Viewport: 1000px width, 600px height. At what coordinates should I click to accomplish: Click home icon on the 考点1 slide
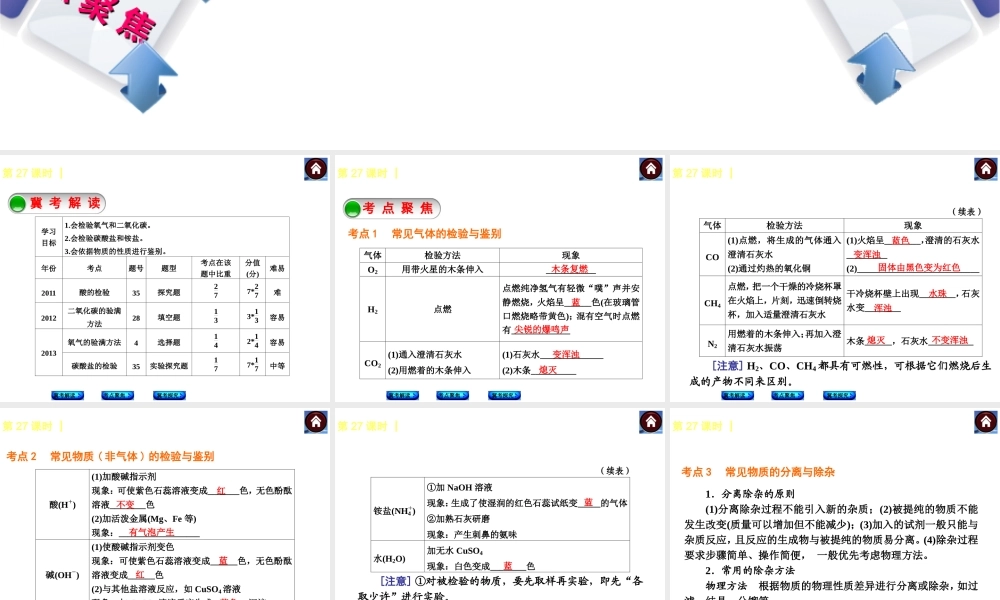(651, 169)
